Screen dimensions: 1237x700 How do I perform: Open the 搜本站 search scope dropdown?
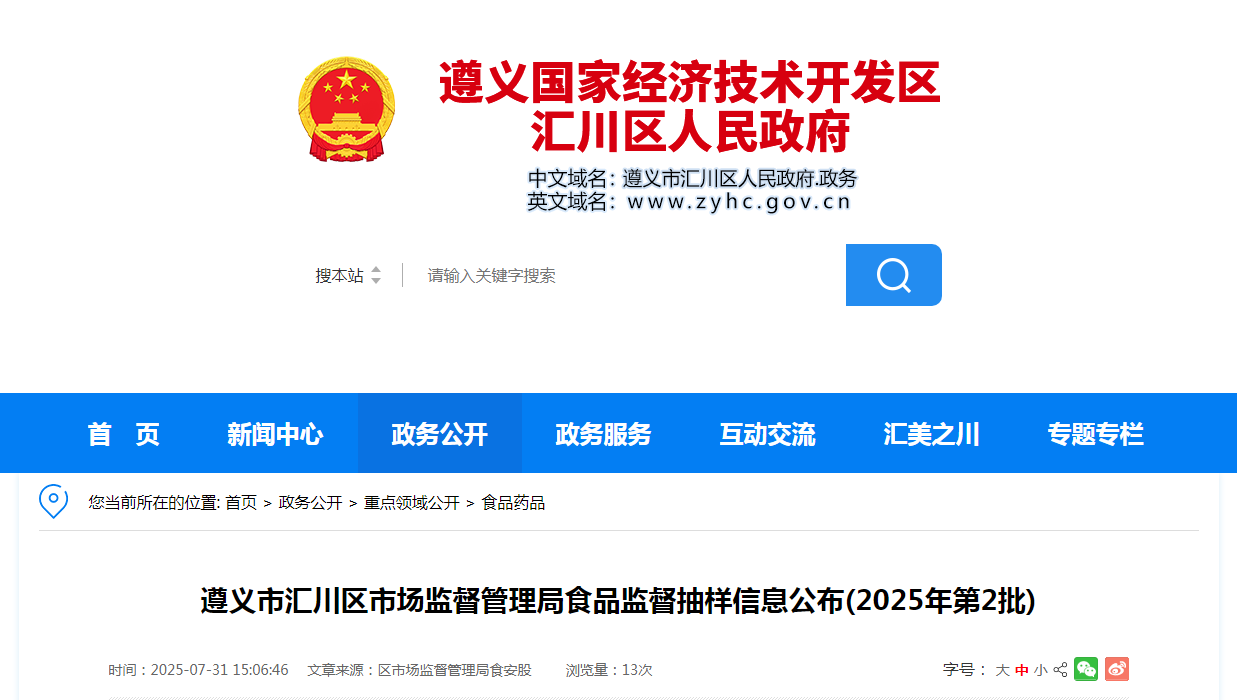click(x=348, y=275)
